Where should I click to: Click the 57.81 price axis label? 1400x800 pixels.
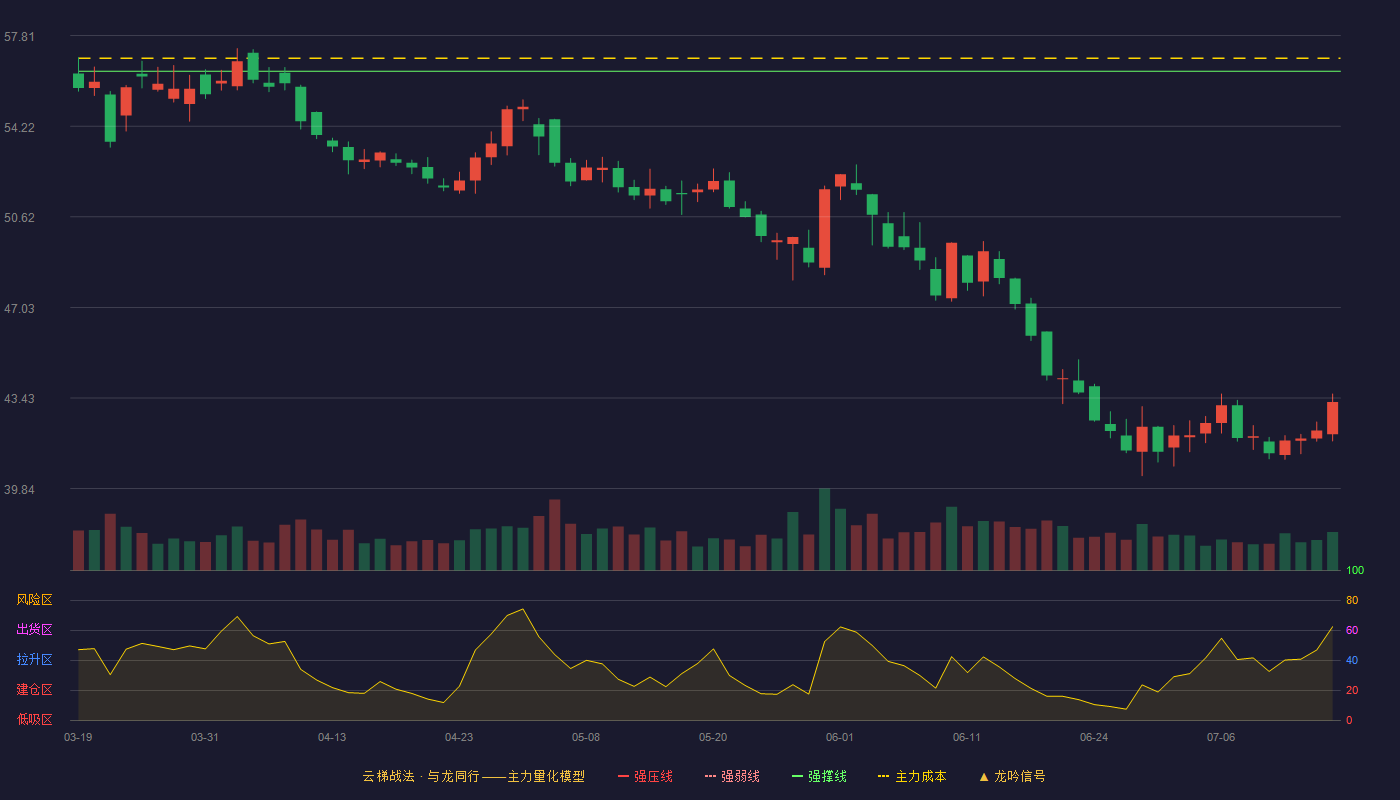click(19, 37)
